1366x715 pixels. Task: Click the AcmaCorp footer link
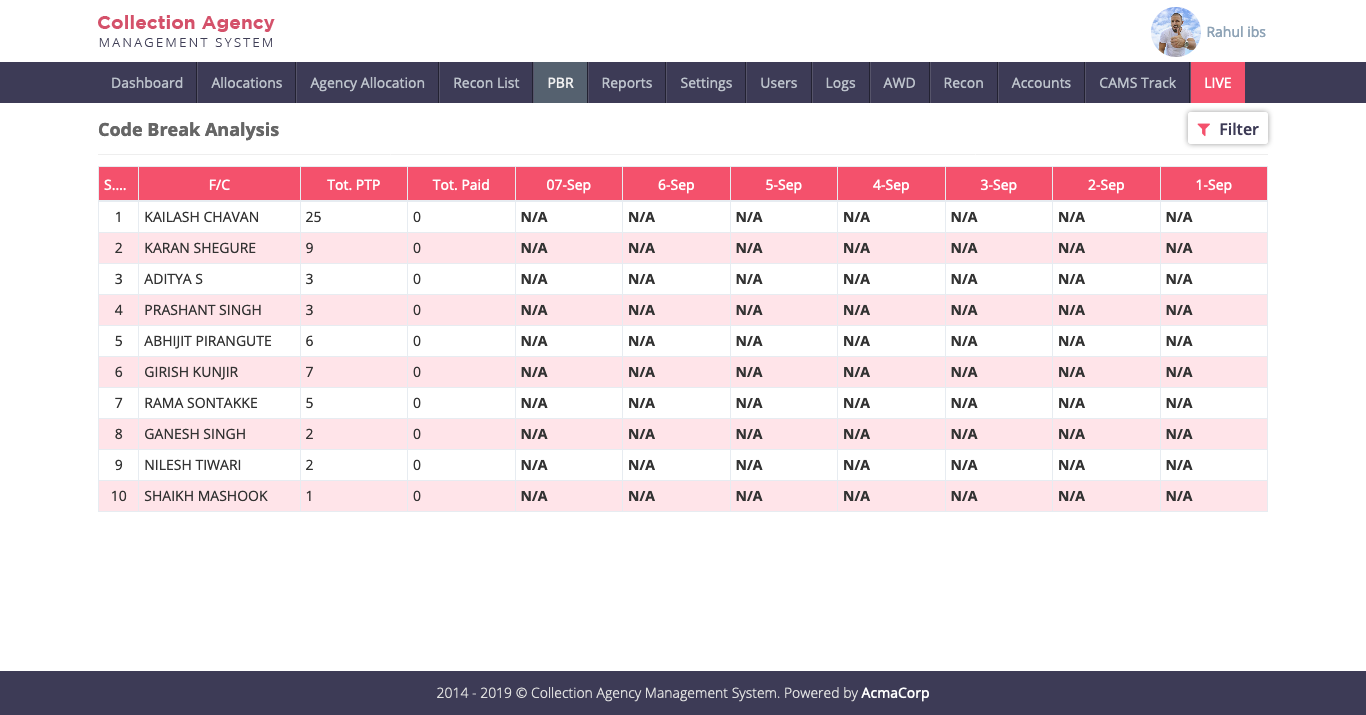pos(895,693)
